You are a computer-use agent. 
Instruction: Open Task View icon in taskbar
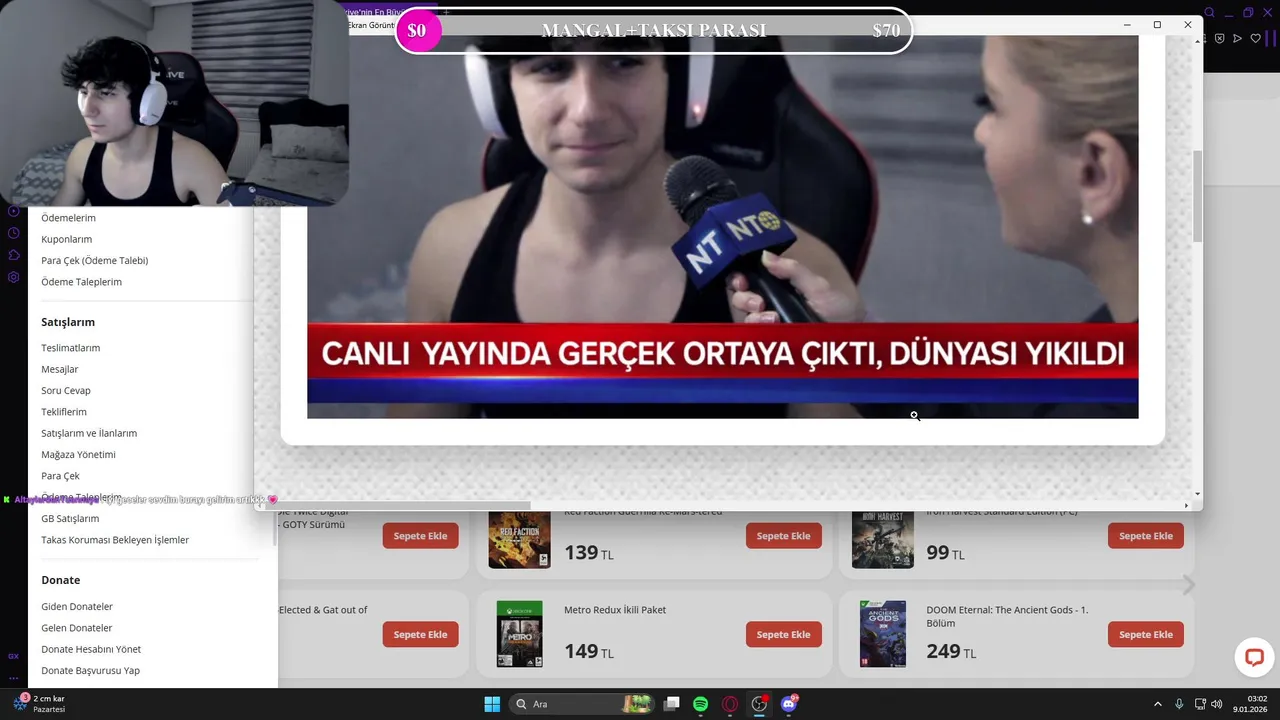672,704
